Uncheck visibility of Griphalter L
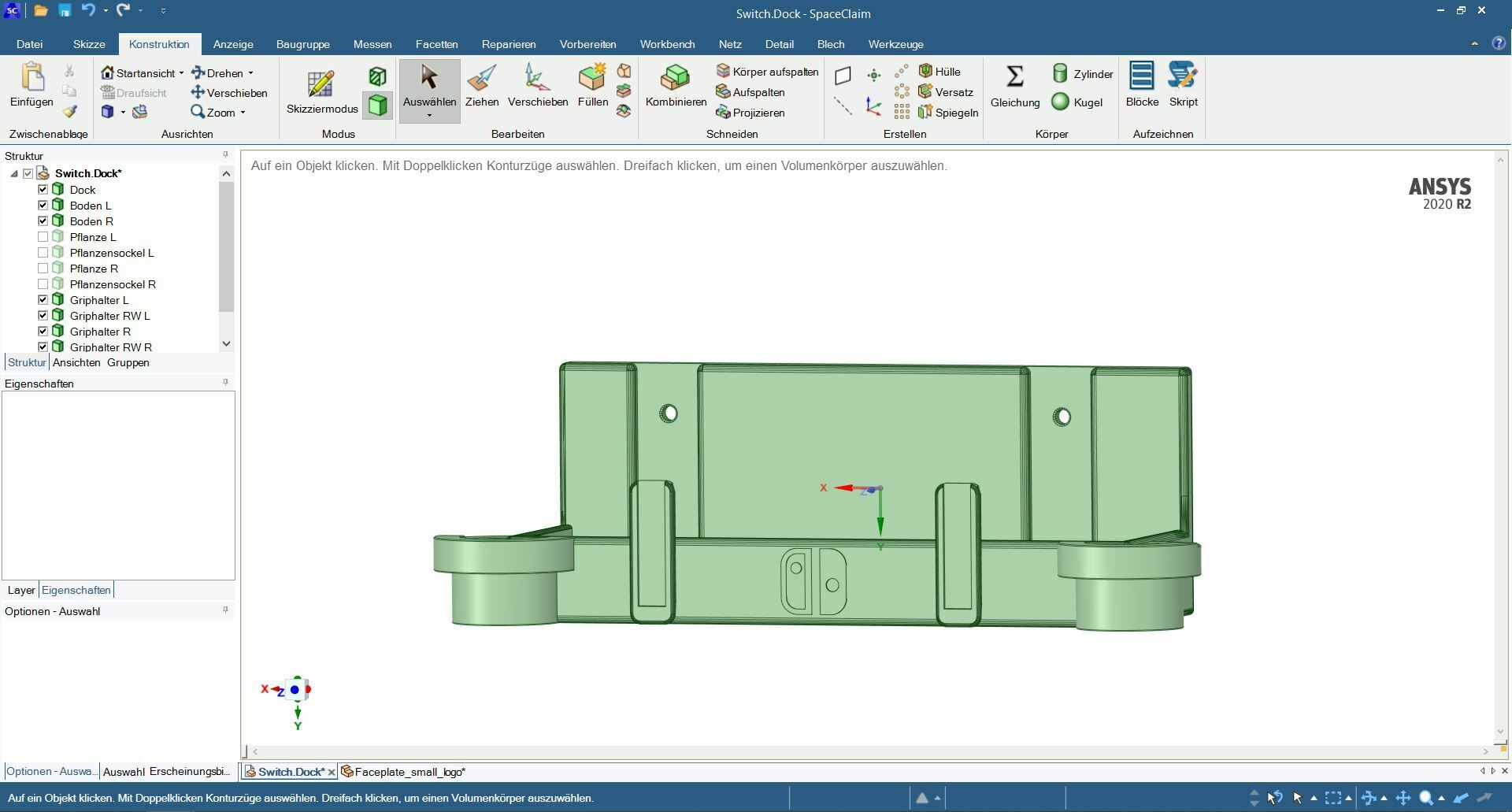Viewport: 1512px width, 812px height. point(43,300)
